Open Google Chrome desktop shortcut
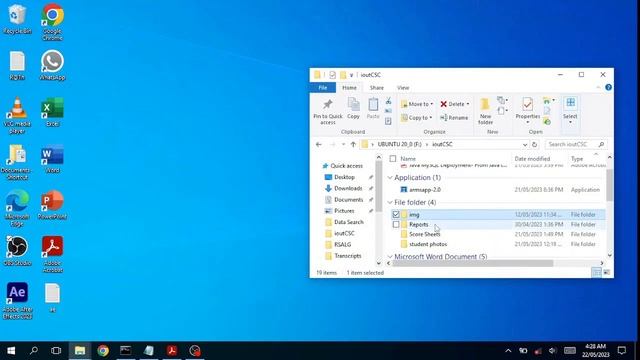 [52, 22]
